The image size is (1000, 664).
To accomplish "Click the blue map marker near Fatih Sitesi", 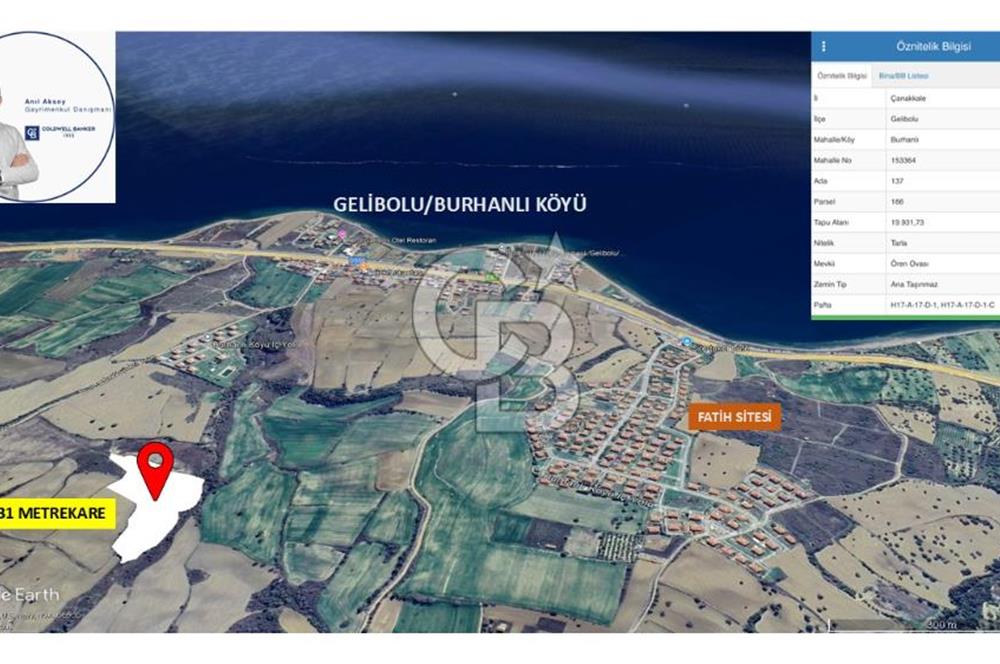I will click(x=686, y=342).
